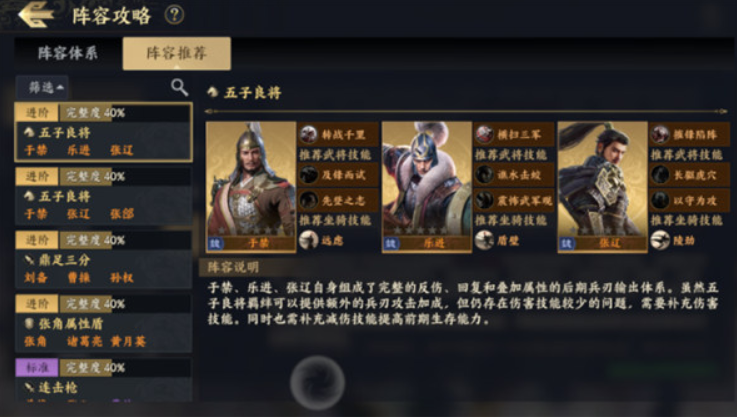Select the 连击枪 standard lineup entry
This screenshot has width=737, height=417.
tap(103, 380)
